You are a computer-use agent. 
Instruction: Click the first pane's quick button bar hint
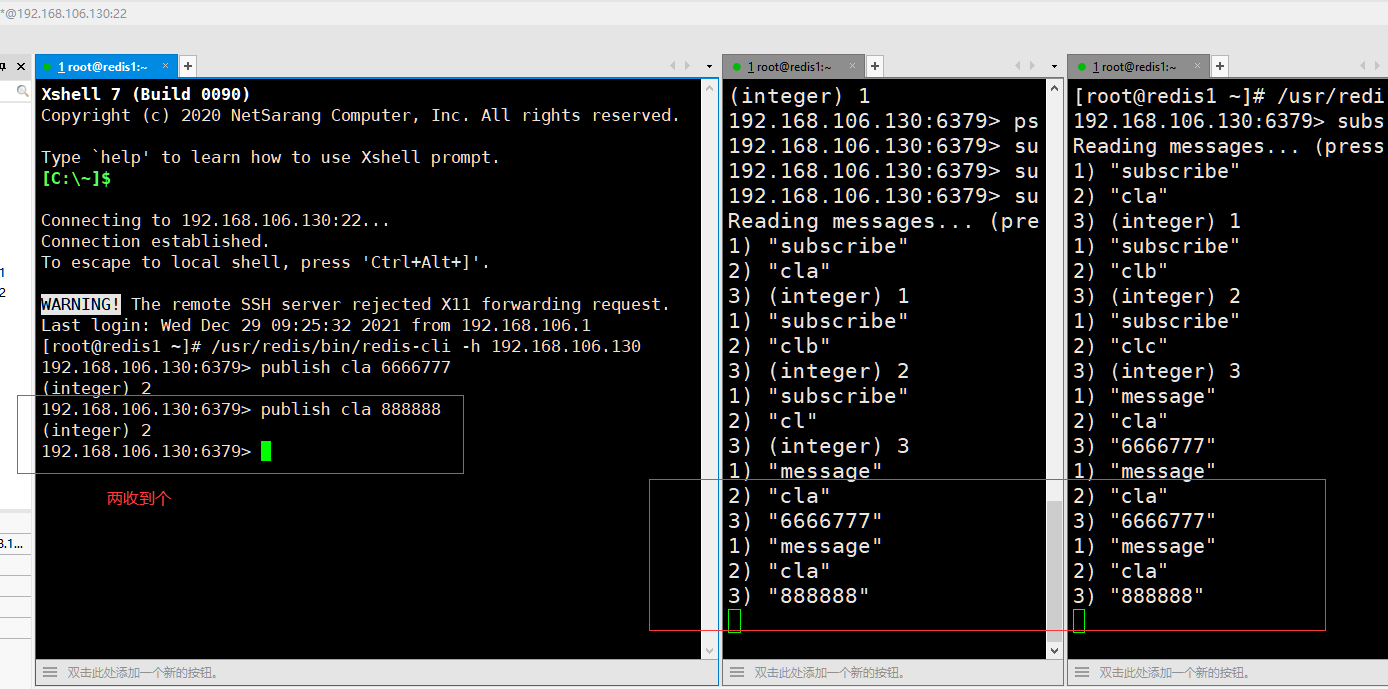(142, 673)
